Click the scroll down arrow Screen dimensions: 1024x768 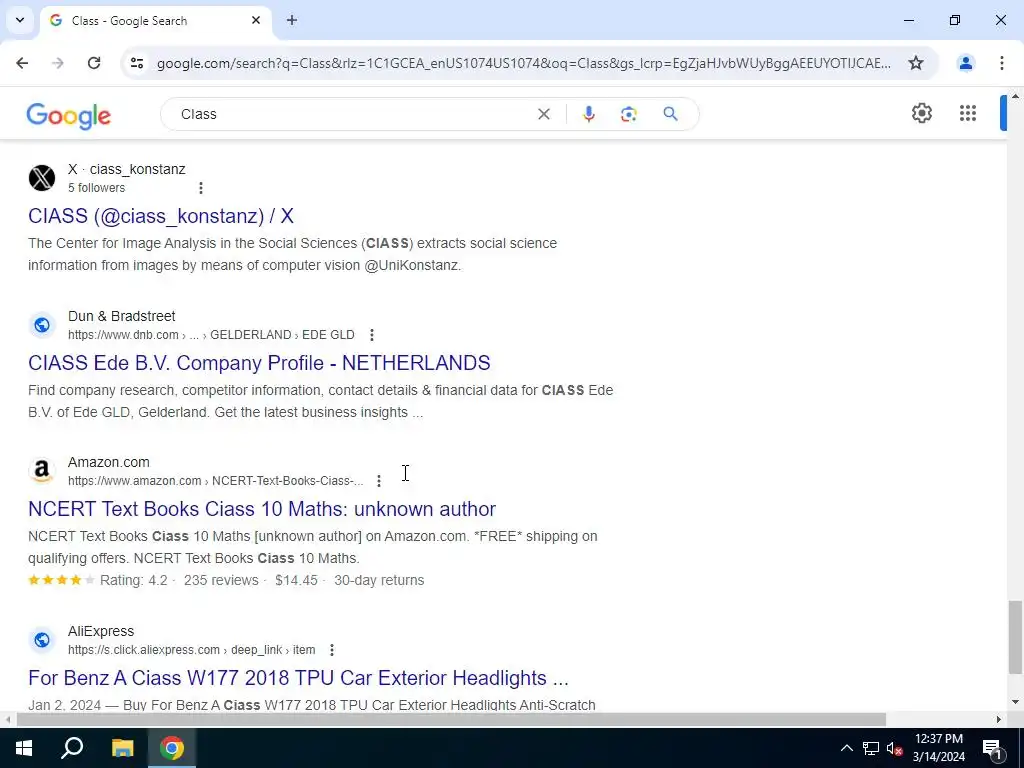click(x=1015, y=703)
